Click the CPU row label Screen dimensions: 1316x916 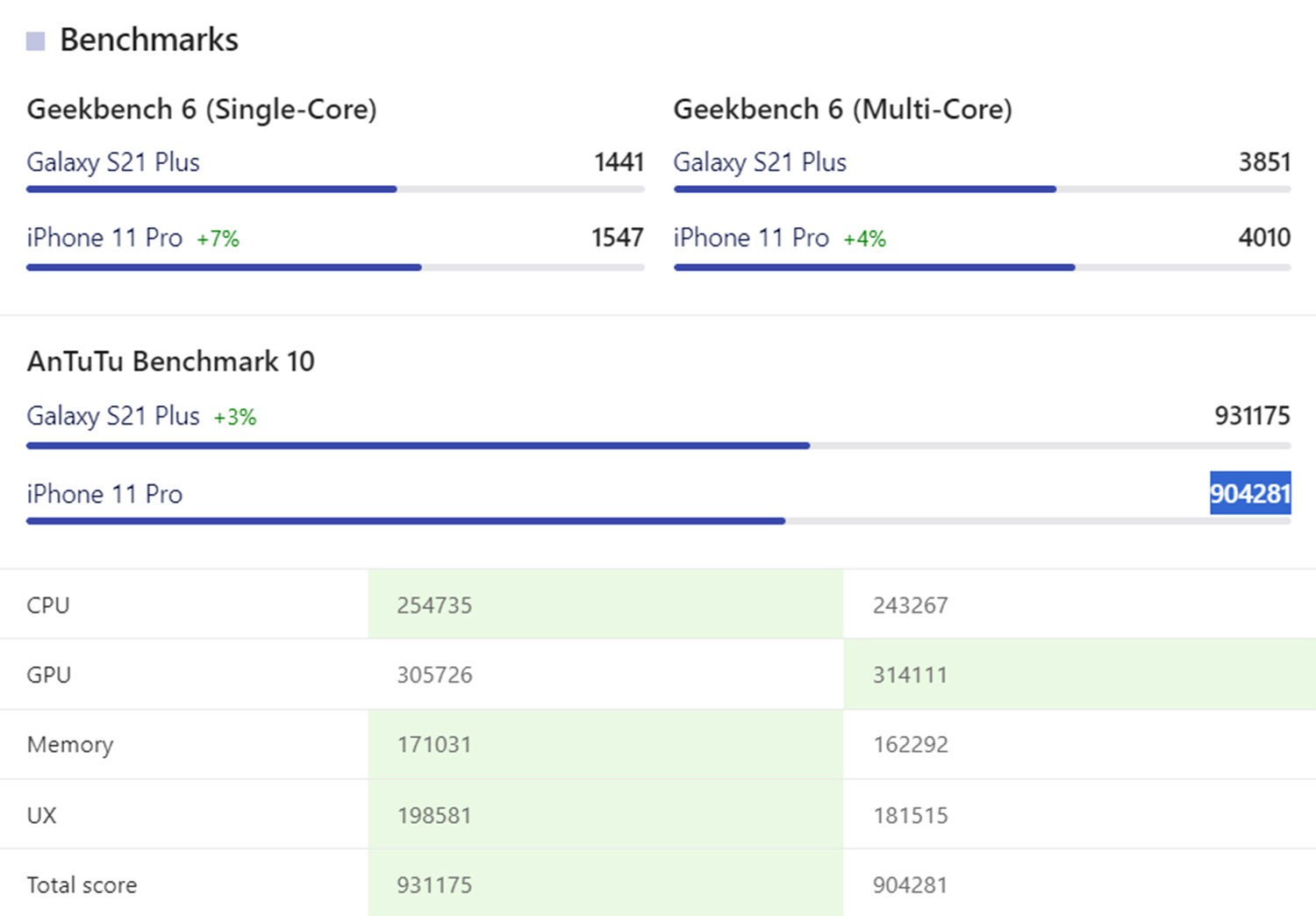(x=48, y=605)
